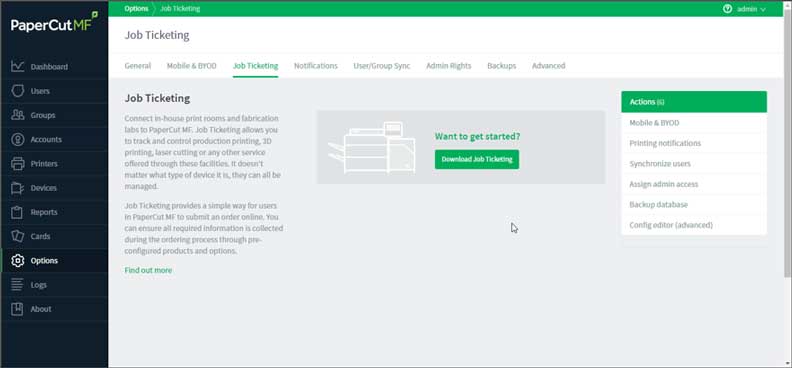792x368 pixels.
Task: Click the Download Job Ticketing button
Action: coord(477,159)
